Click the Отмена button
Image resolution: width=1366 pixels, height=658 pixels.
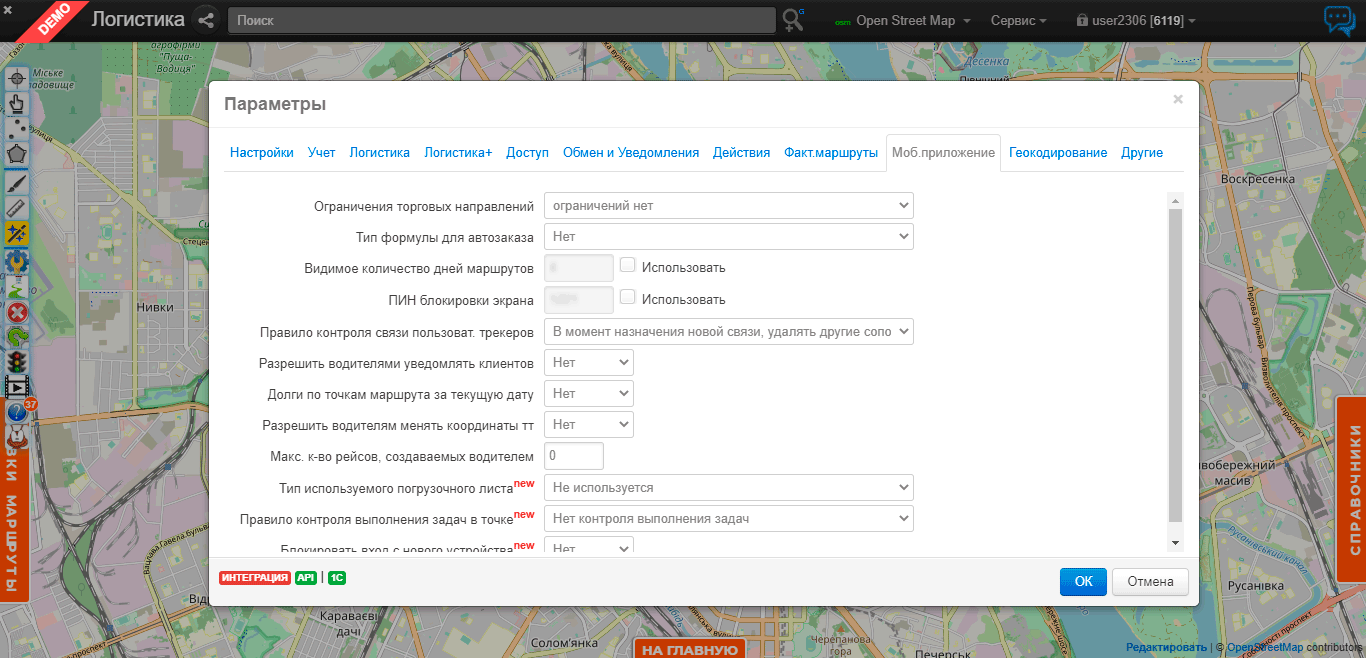tap(1149, 581)
